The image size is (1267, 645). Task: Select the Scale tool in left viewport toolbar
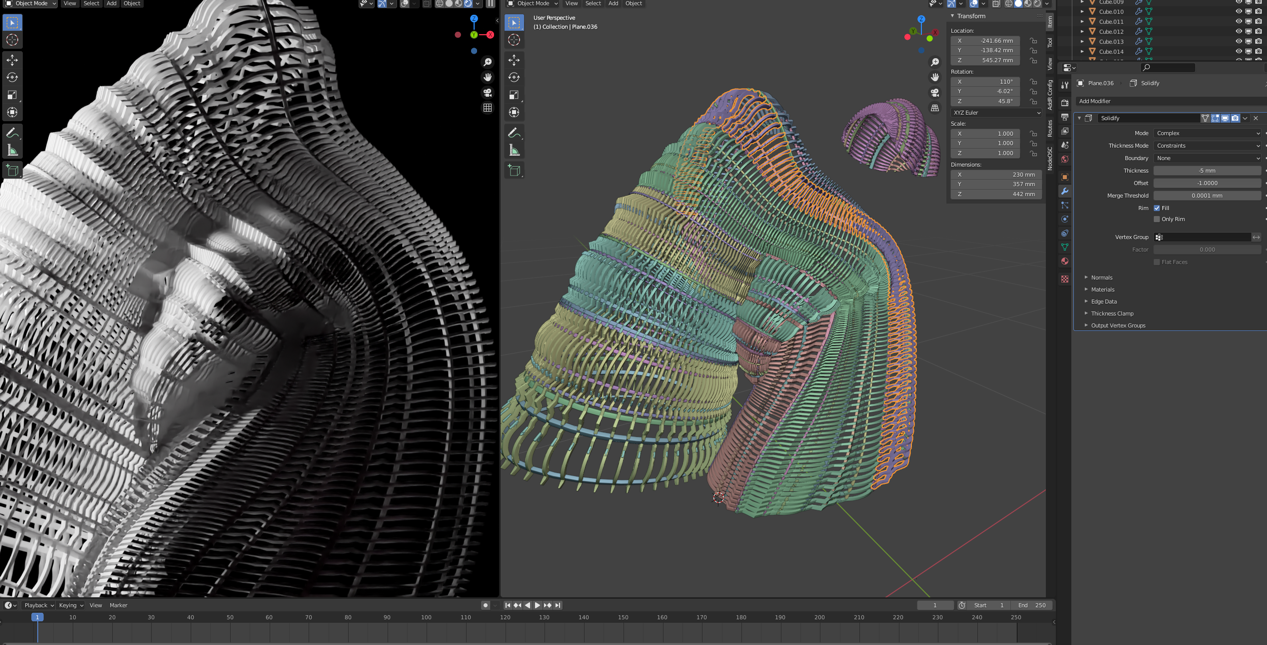(12, 95)
